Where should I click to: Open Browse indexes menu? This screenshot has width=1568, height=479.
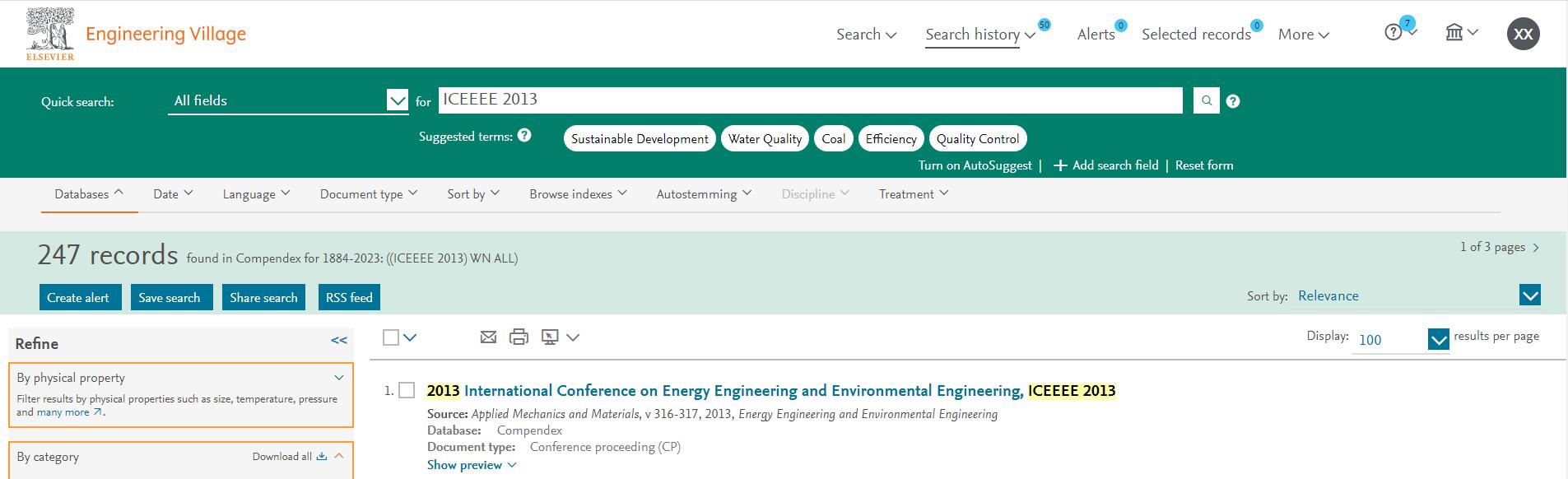(x=578, y=194)
